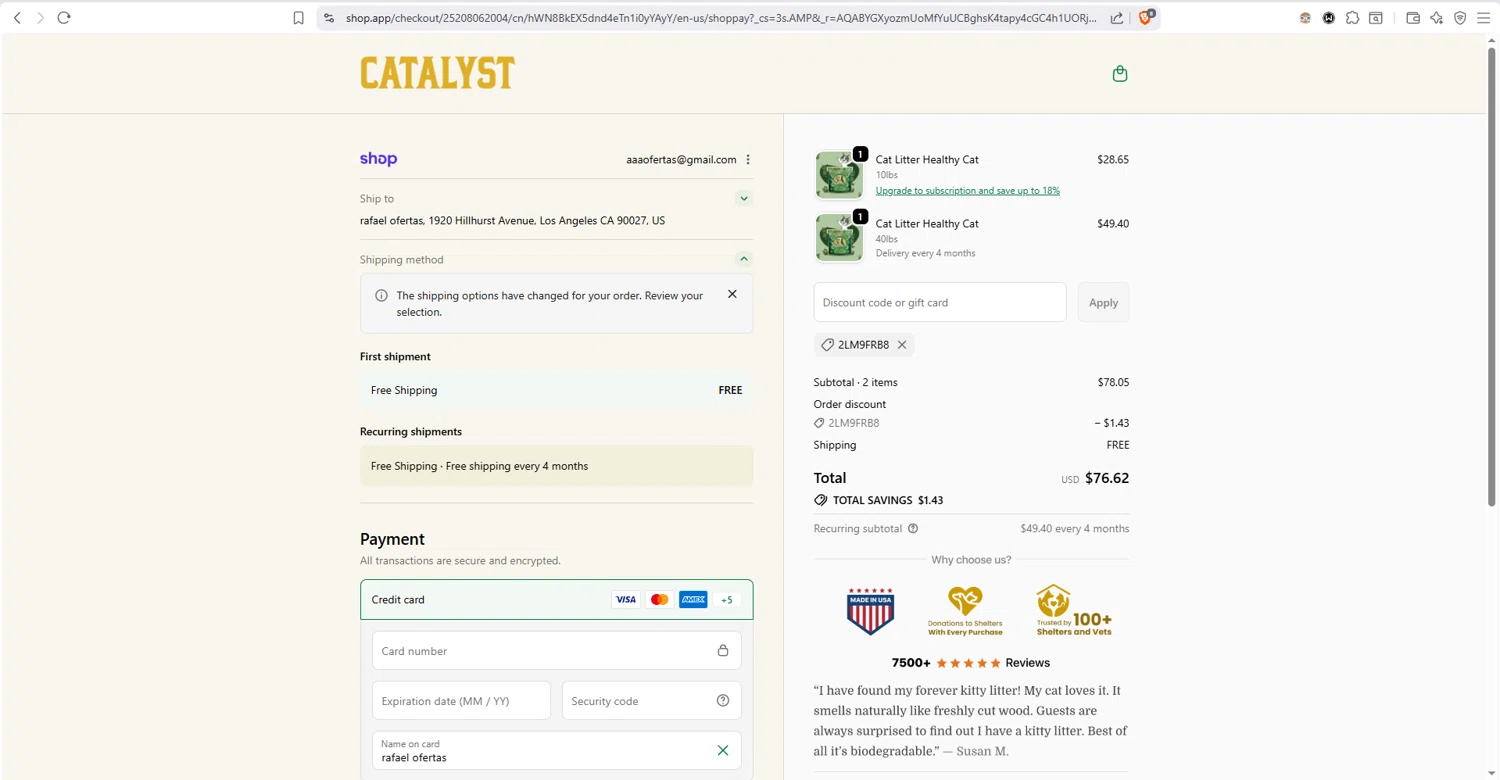Click the Susan M. review quote

click(970, 720)
